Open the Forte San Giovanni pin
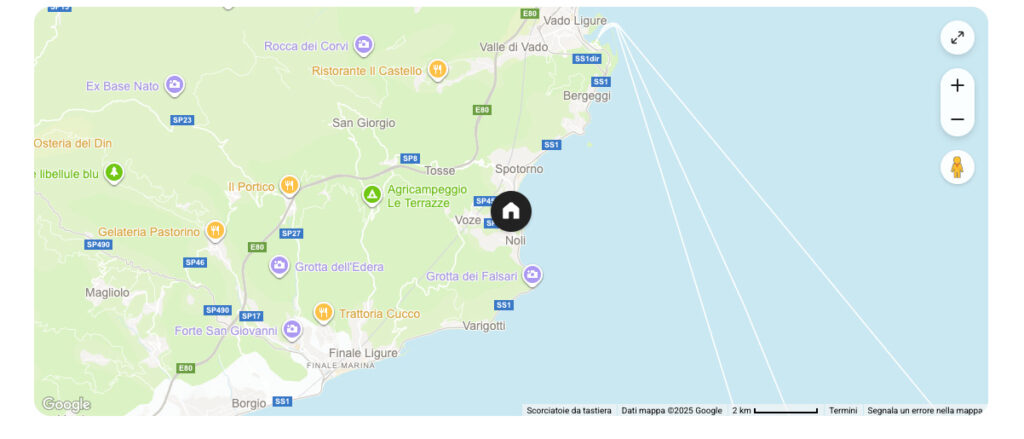 pyautogui.click(x=292, y=330)
